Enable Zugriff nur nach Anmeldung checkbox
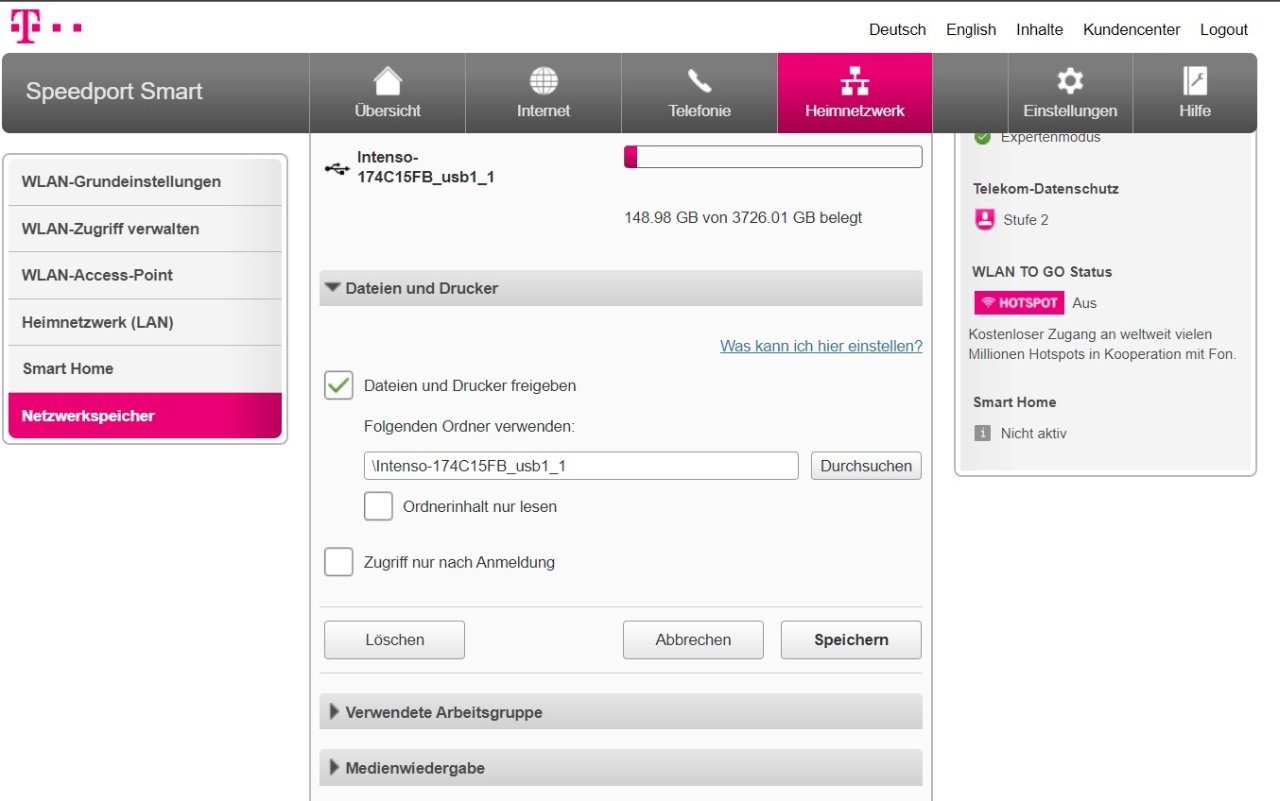The width and height of the screenshot is (1280, 801). click(x=339, y=562)
